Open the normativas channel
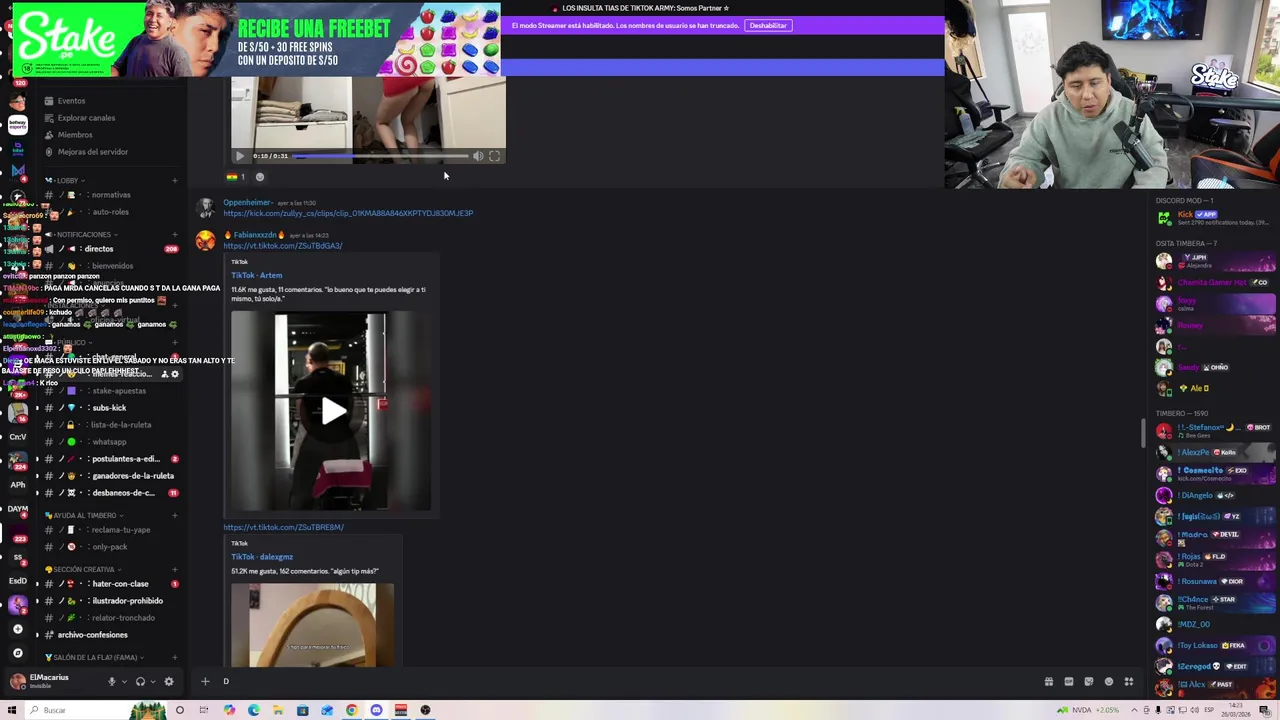Image resolution: width=1280 pixels, height=720 pixels. [110, 195]
